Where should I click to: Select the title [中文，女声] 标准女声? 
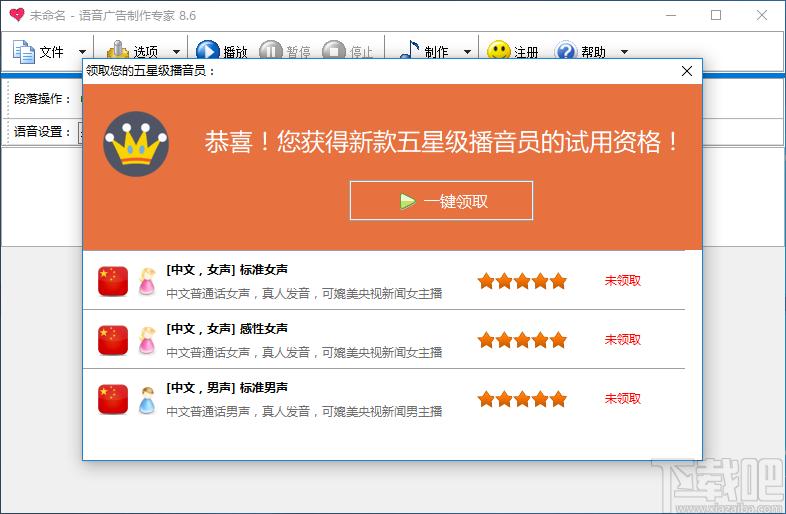click(227, 270)
